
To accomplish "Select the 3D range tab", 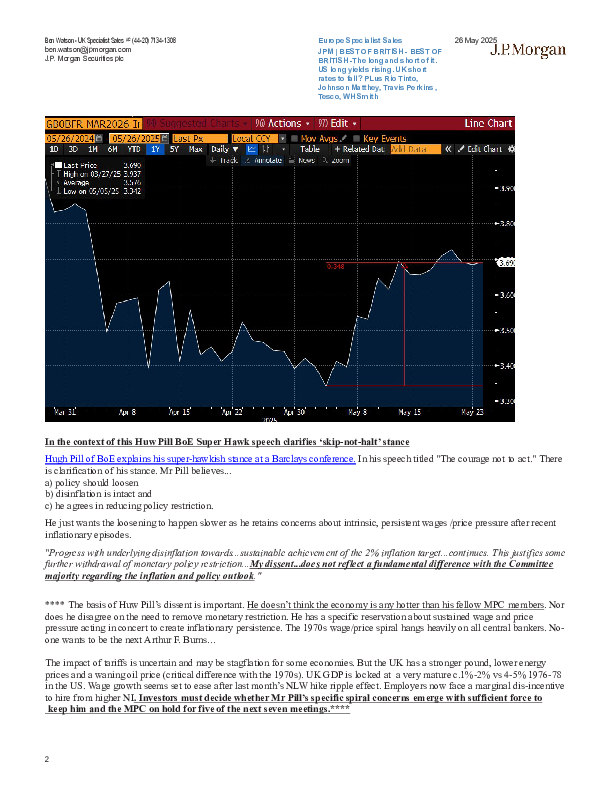I will pos(73,149).
